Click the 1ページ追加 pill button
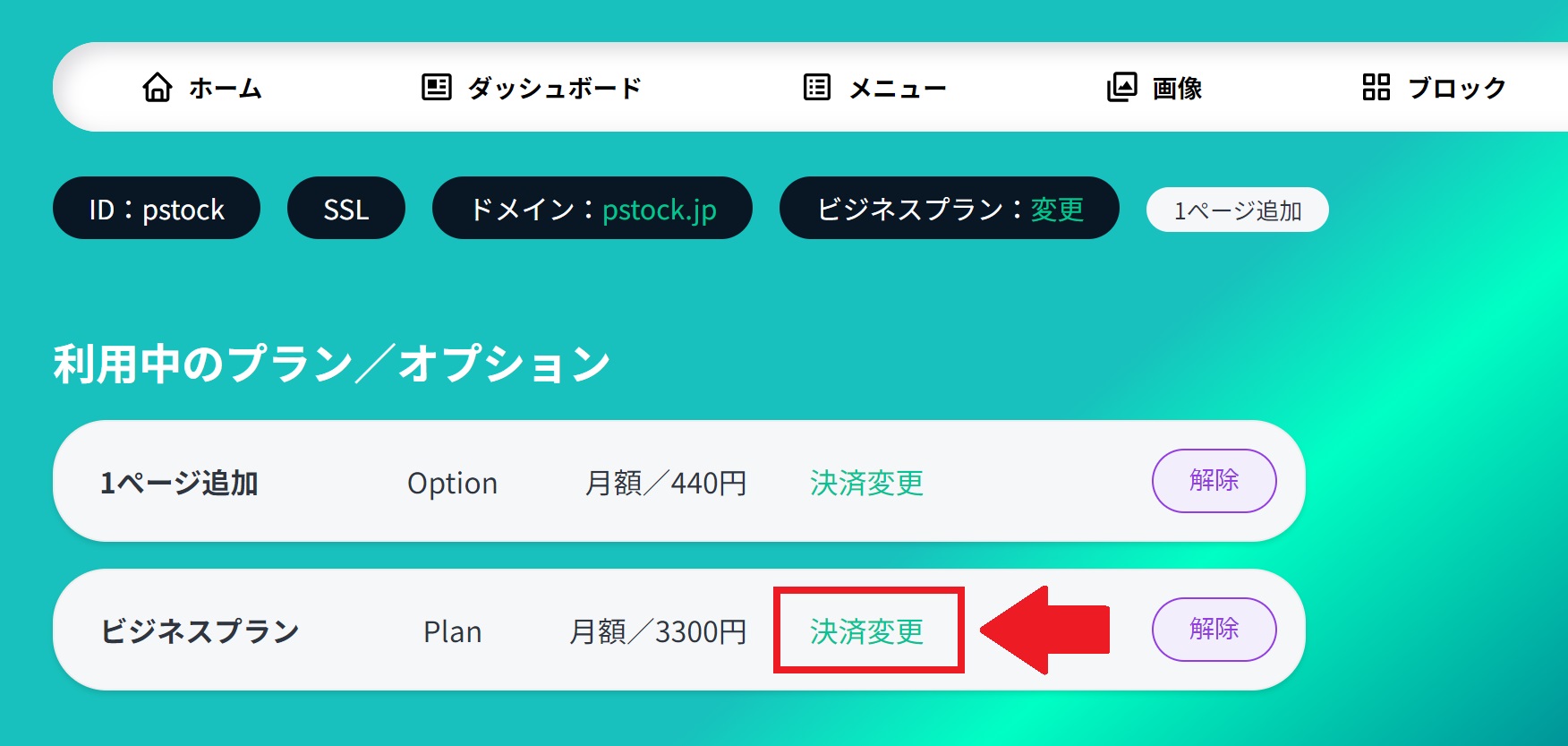Image resolution: width=1568 pixels, height=746 pixels. click(1238, 210)
